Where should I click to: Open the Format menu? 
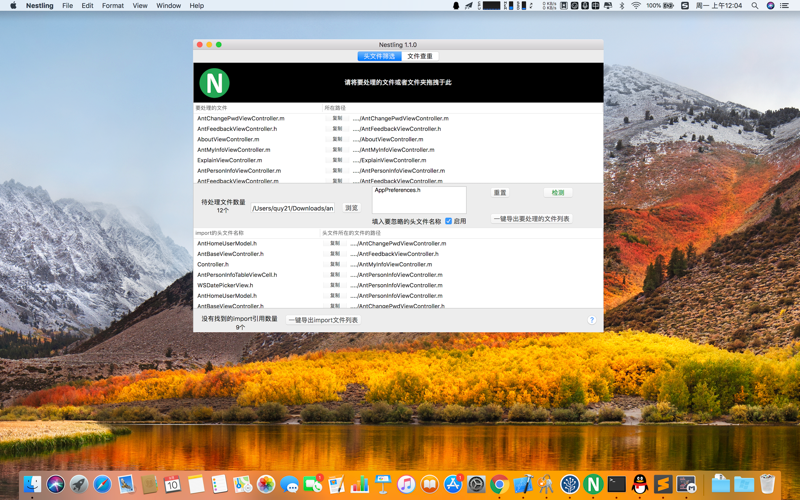(113, 6)
